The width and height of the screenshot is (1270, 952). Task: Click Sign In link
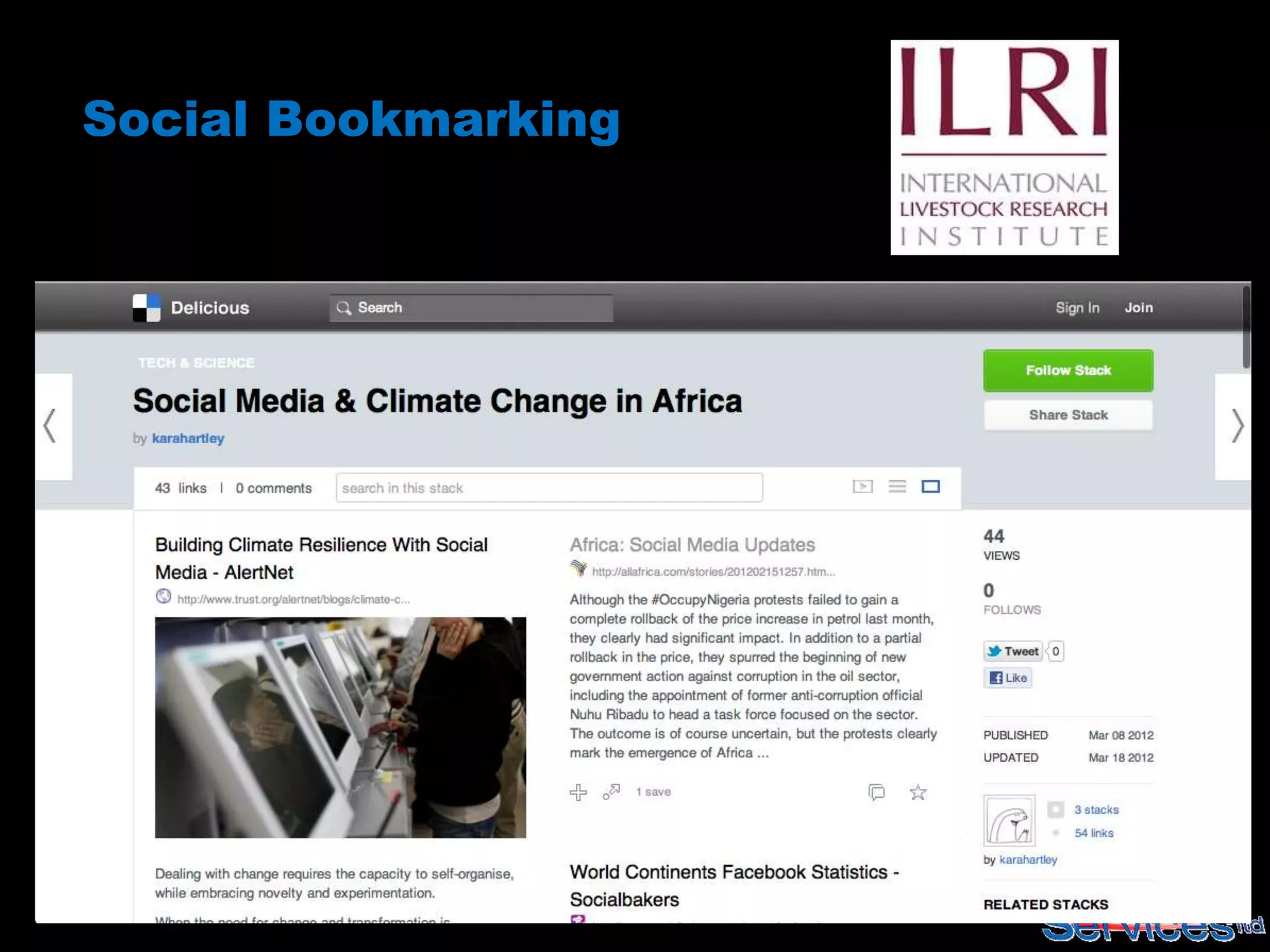[1077, 308]
